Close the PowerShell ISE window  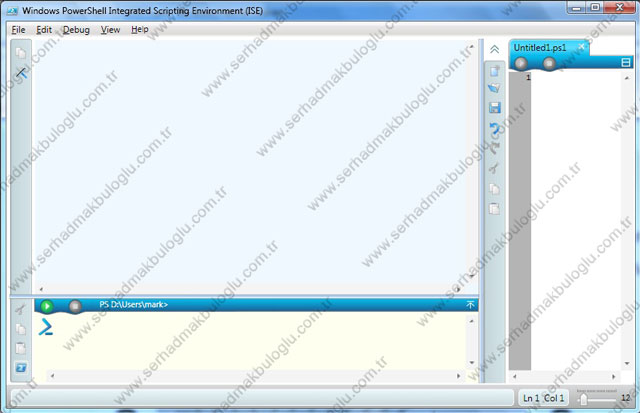[619, 8]
